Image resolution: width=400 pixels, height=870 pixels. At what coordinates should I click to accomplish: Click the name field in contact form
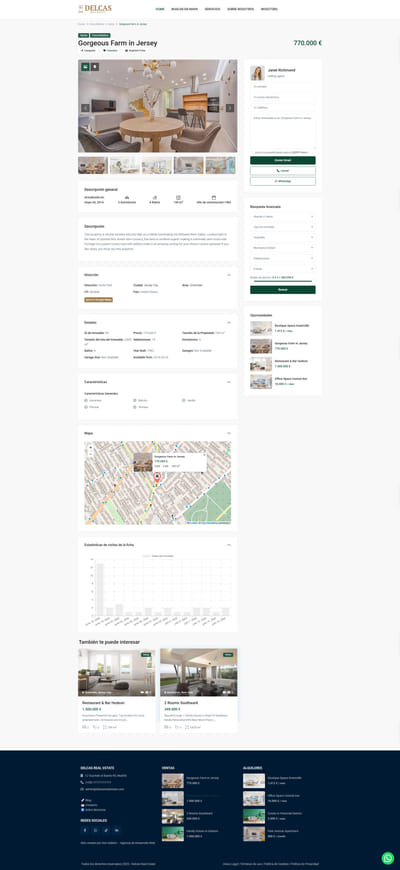(283, 87)
